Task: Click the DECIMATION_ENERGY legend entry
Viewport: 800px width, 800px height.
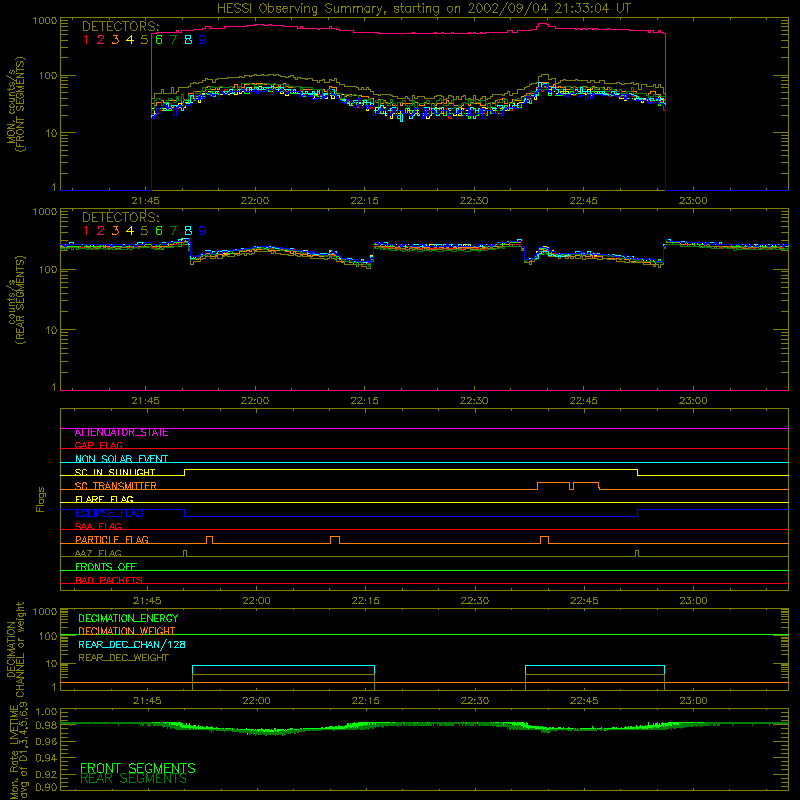Action: [x=128, y=618]
